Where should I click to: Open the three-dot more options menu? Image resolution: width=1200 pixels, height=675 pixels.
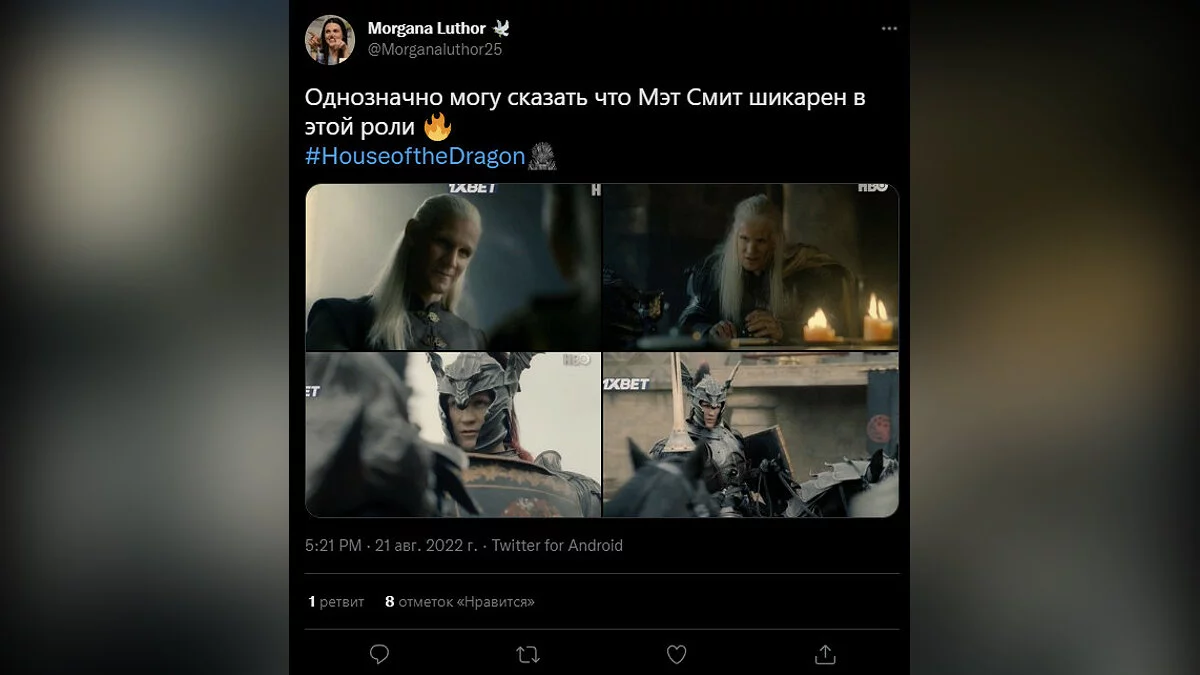click(x=889, y=29)
